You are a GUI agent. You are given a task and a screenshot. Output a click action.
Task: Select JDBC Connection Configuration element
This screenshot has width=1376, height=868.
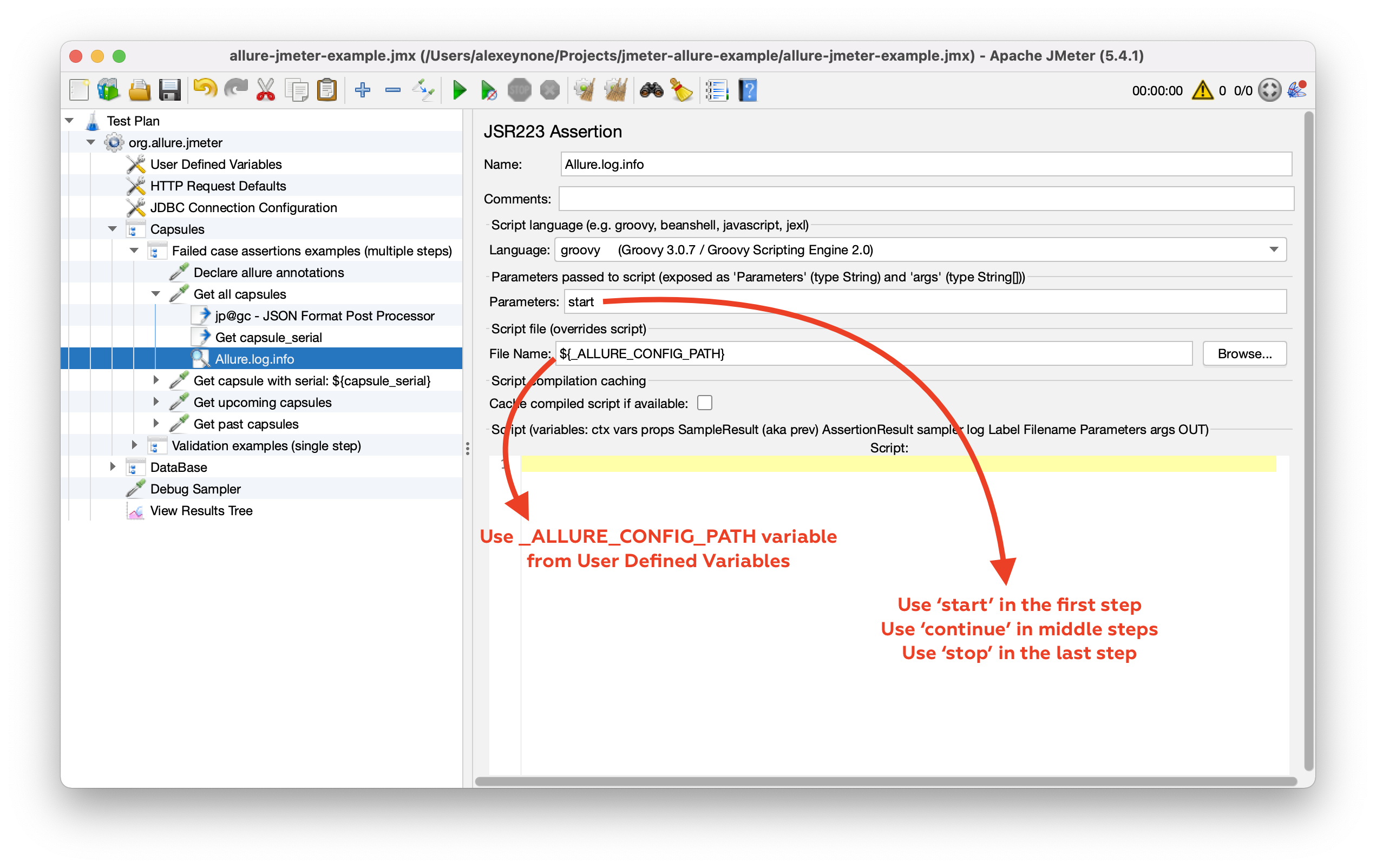tap(244, 208)
